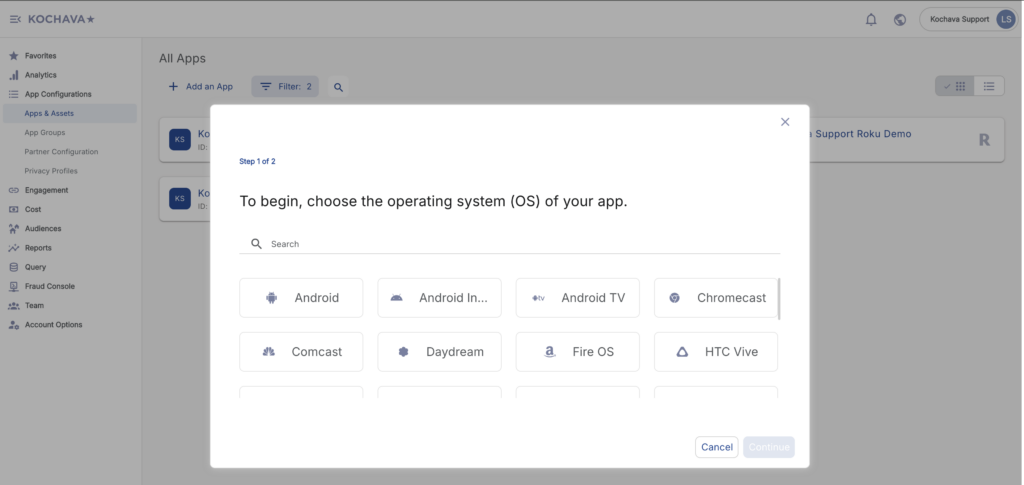Viewport: 1024px width, 485px height.
Task: Click the globe icon in header
Action: 899,19
